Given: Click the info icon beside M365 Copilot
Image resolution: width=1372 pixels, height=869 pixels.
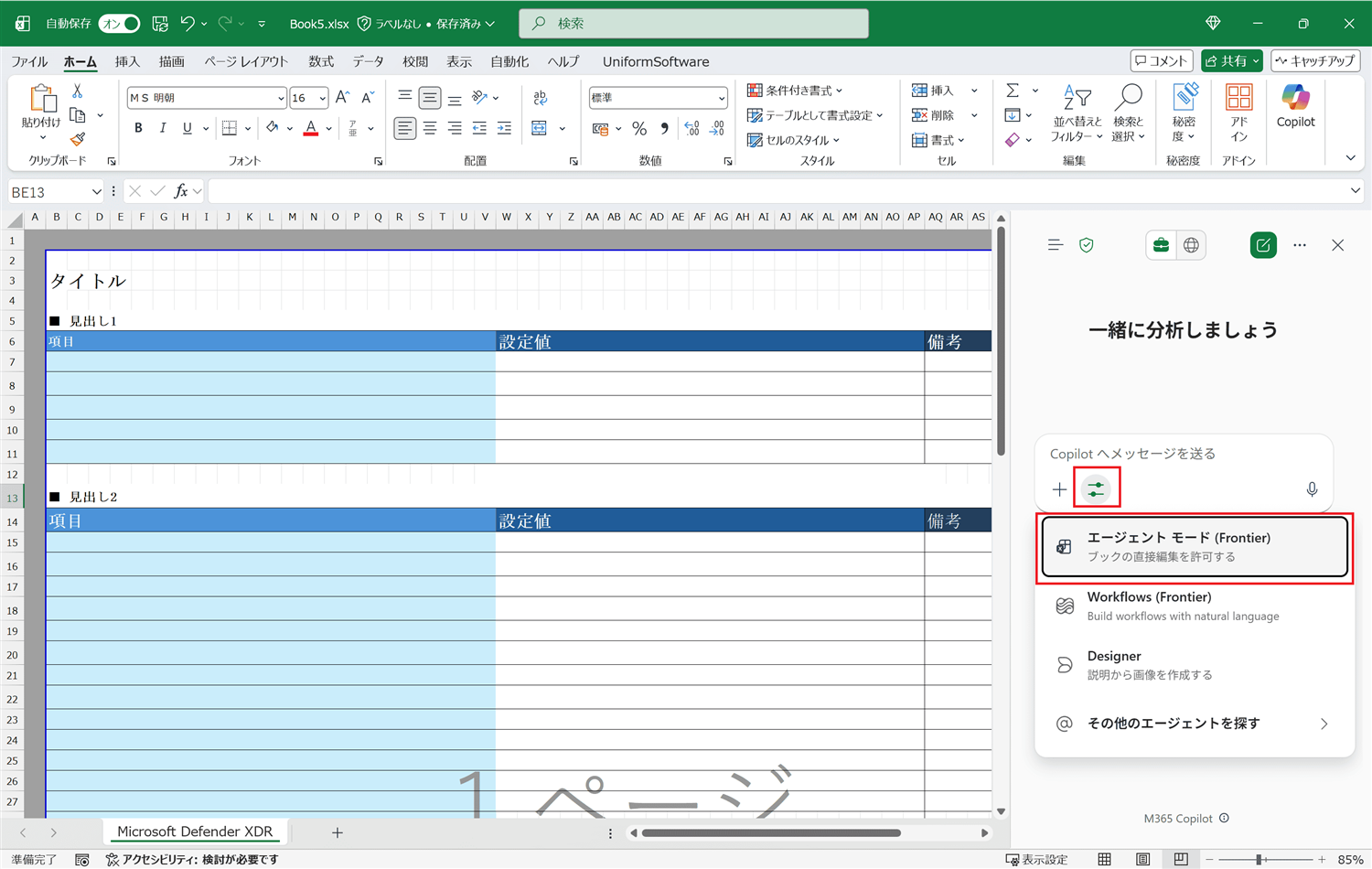Looking at the screenshot, I should (x=1224, y=819).
